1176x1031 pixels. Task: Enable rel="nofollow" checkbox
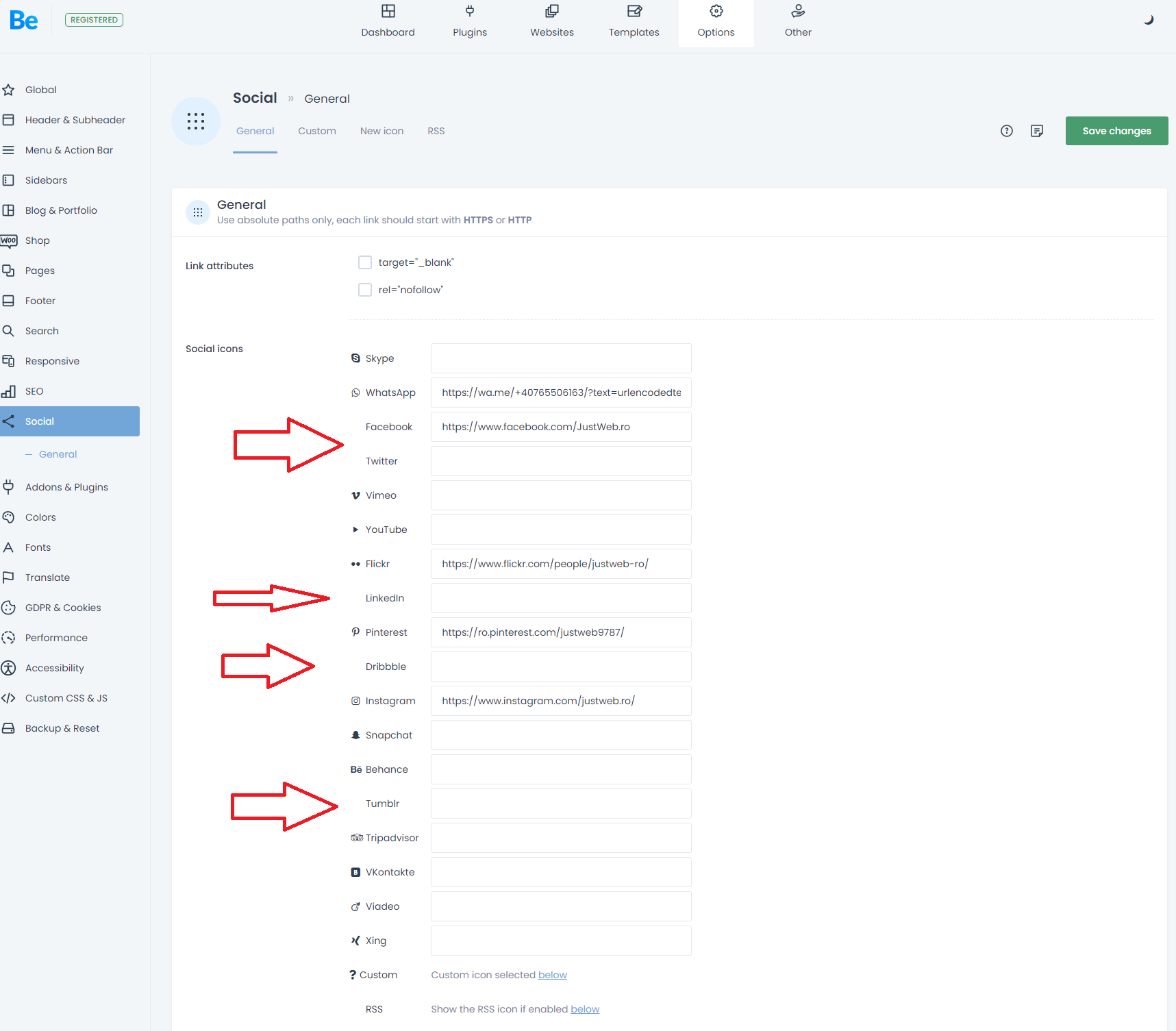(365, 290)
